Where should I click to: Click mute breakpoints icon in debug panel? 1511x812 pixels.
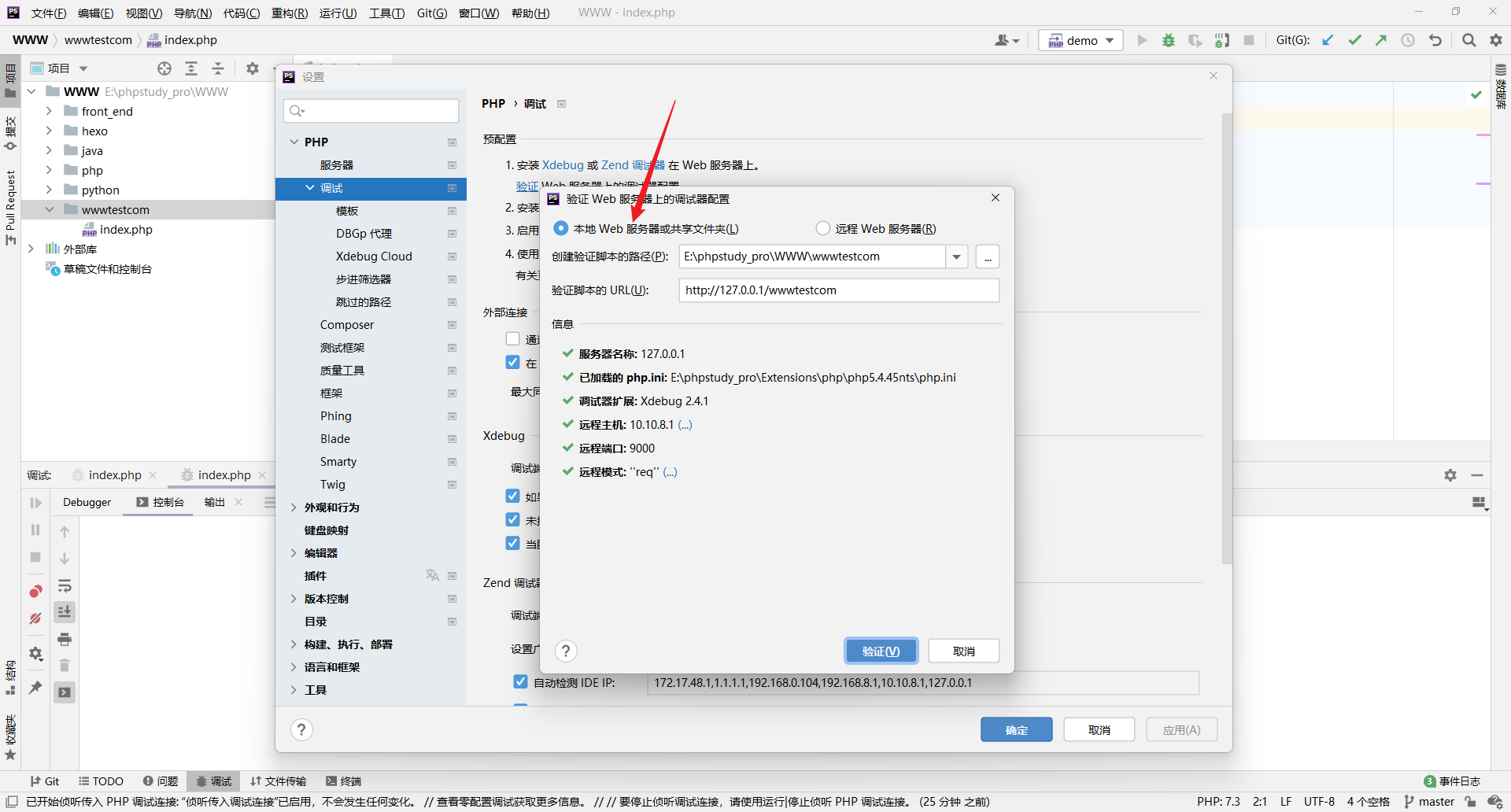35,618
